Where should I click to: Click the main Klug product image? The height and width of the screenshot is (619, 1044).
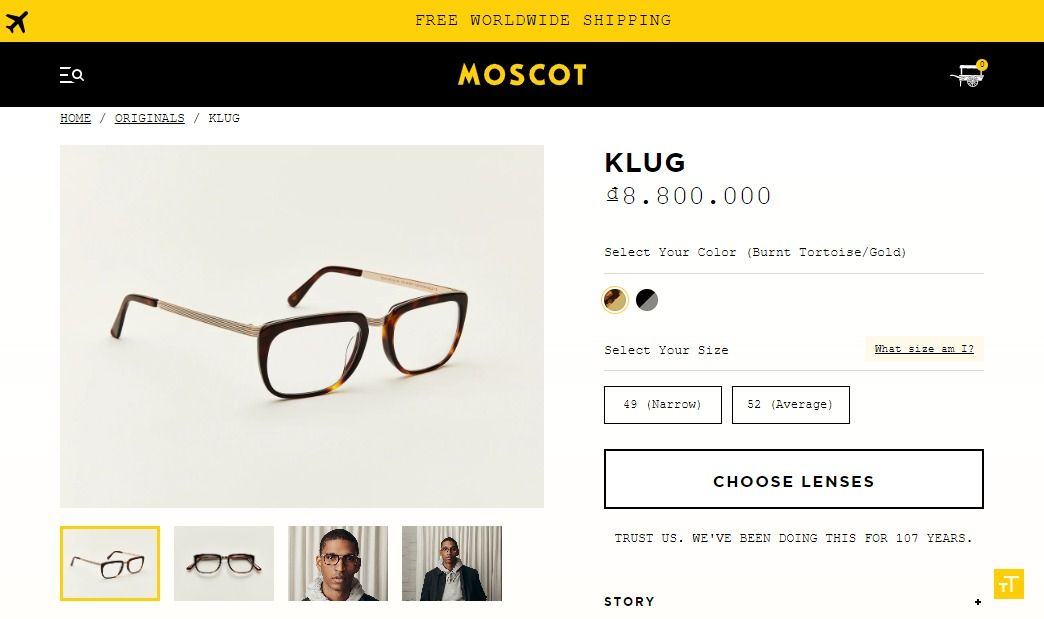(x=302, y=326)
